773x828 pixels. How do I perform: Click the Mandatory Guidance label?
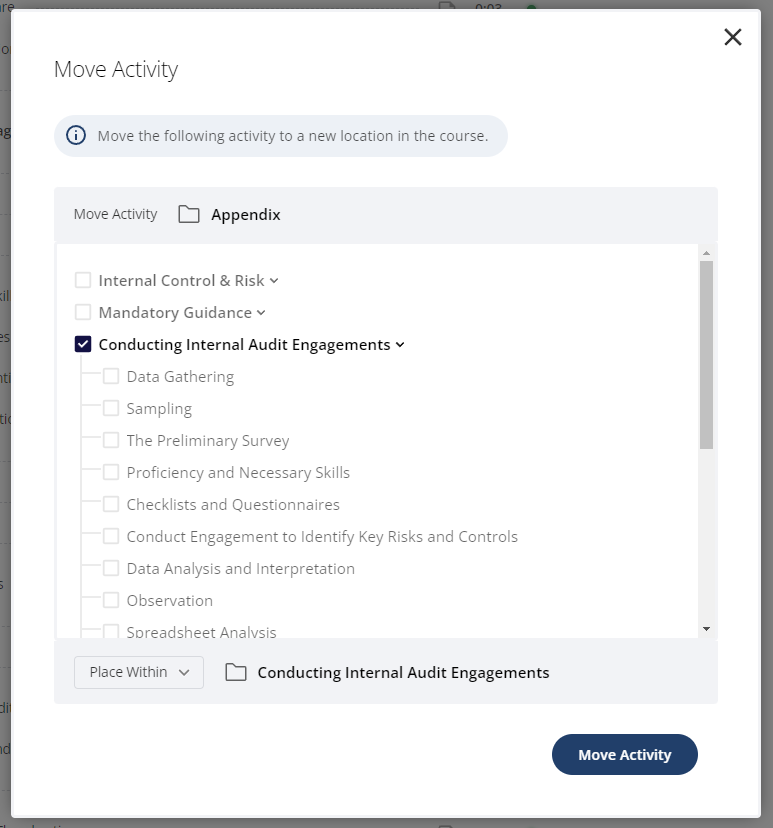(x=175, y=313)
